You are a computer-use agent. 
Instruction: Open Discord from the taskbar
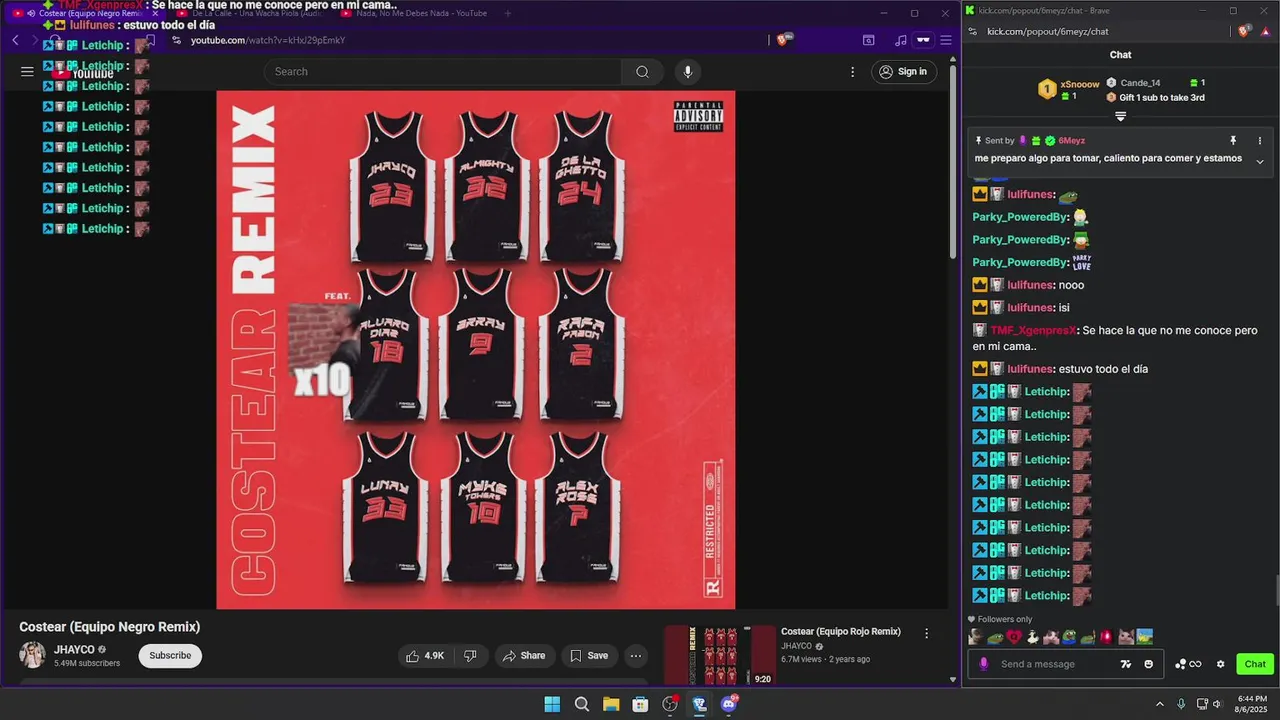pos(729,704)
